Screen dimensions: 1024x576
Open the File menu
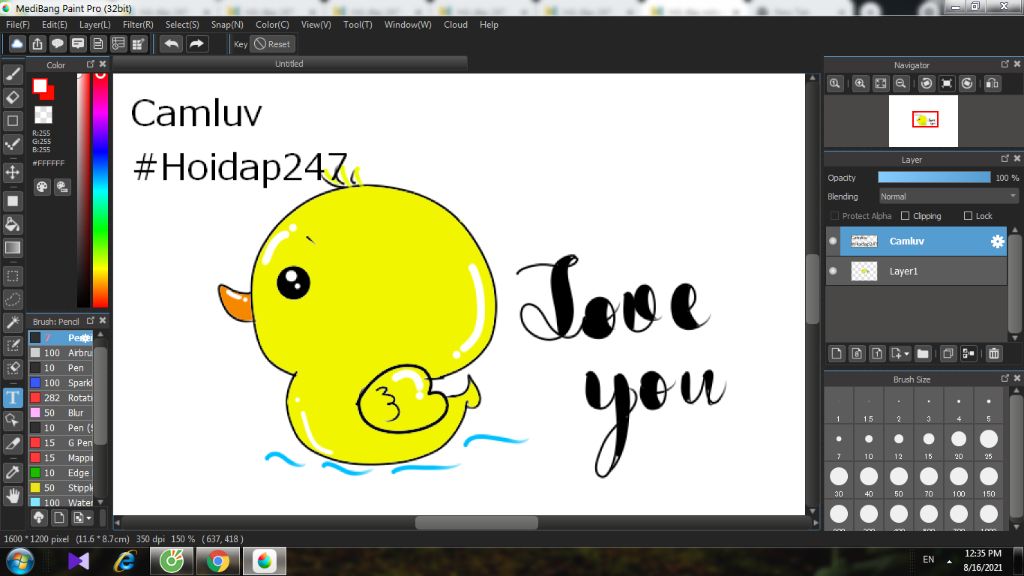coord(18,25)
